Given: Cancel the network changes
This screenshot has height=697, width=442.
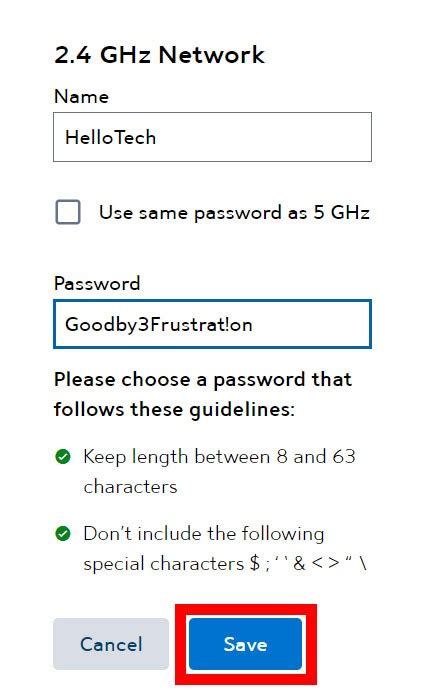Looking at the screenshot, I should click(111, 644).
